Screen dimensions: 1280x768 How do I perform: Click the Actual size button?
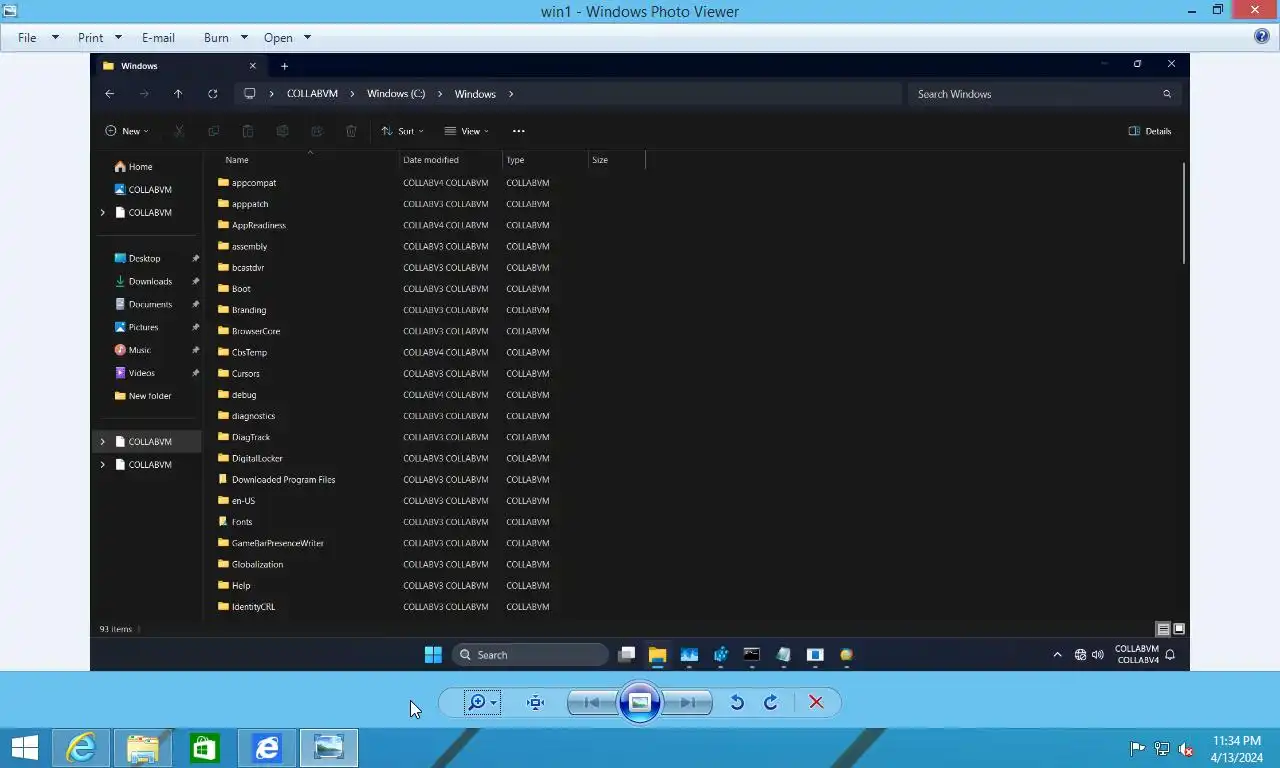coord(536,702)
